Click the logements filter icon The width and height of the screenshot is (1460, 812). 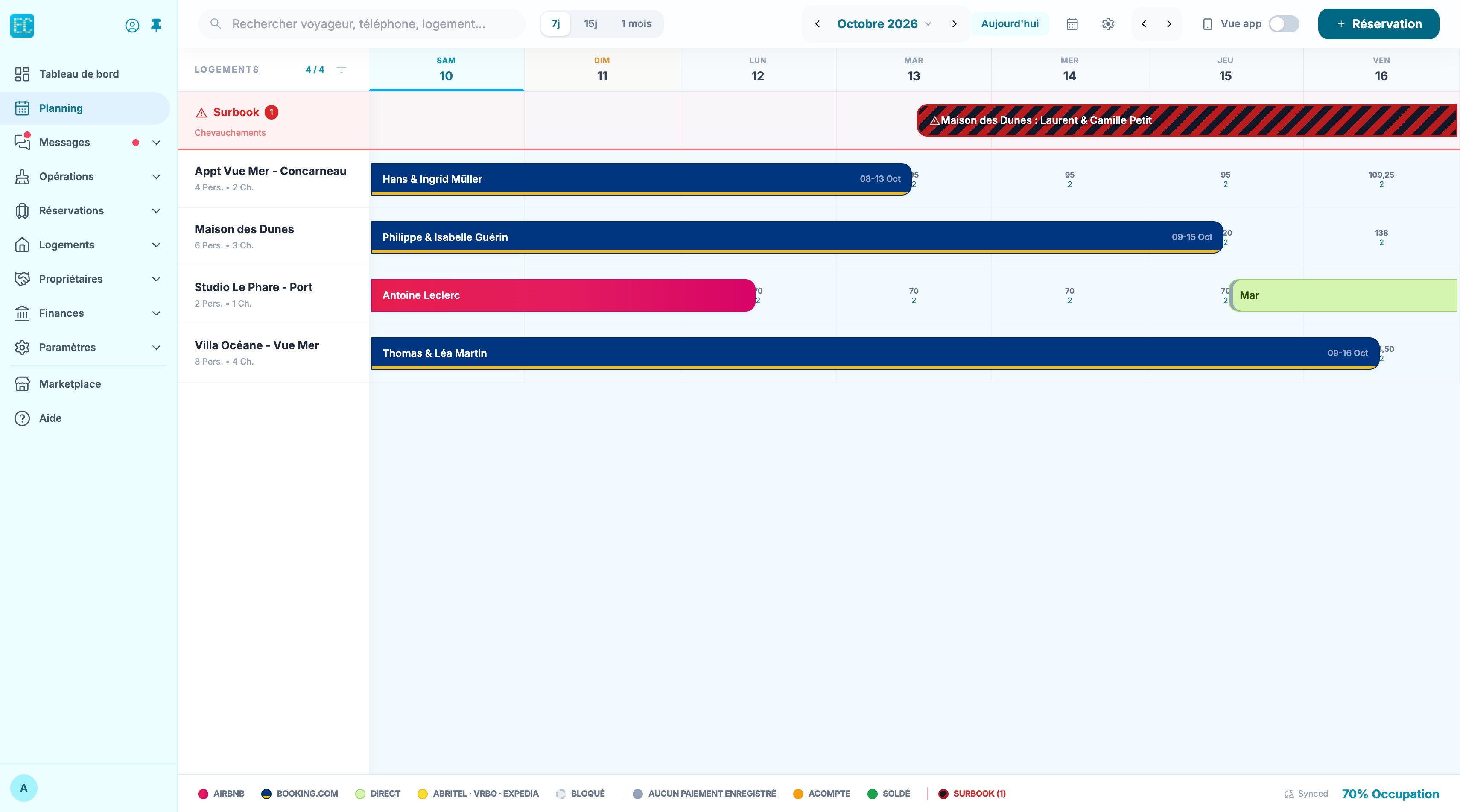point(341,70)
